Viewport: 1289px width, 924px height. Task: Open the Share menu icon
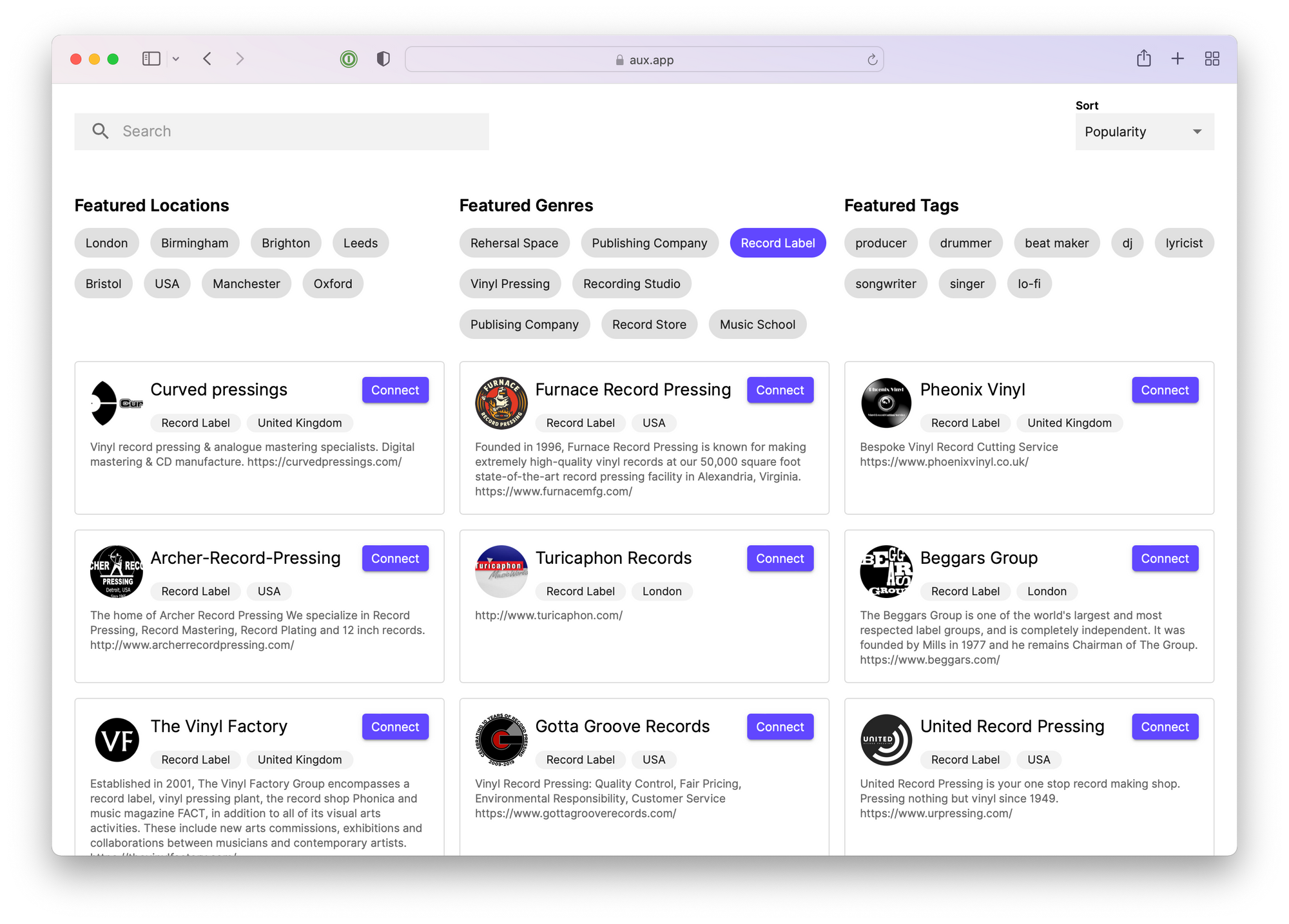click(x=1144, y=59)
